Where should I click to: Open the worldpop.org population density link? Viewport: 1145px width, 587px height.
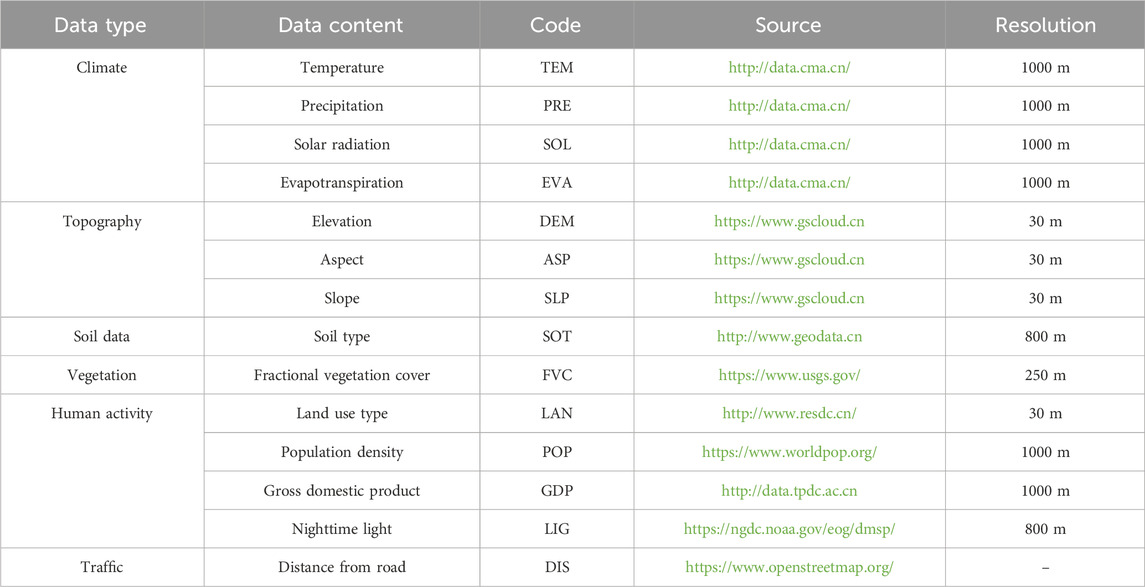[x=789, y=452]
